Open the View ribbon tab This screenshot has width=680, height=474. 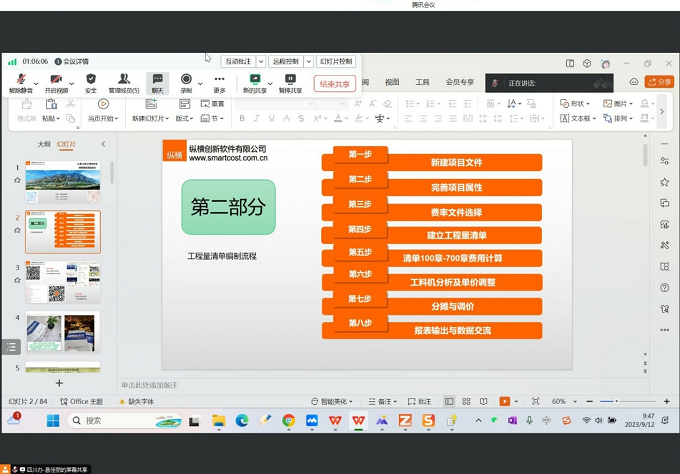(x=392, y=82)
